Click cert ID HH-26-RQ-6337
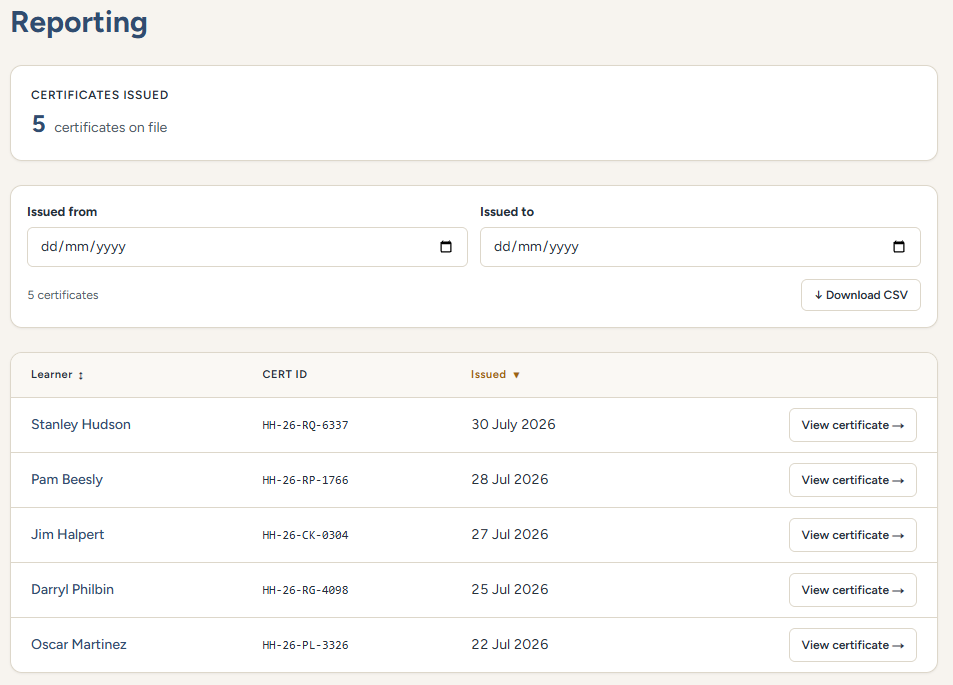The image size is (953, 685). pyautogui.click(x=305, y=425)
